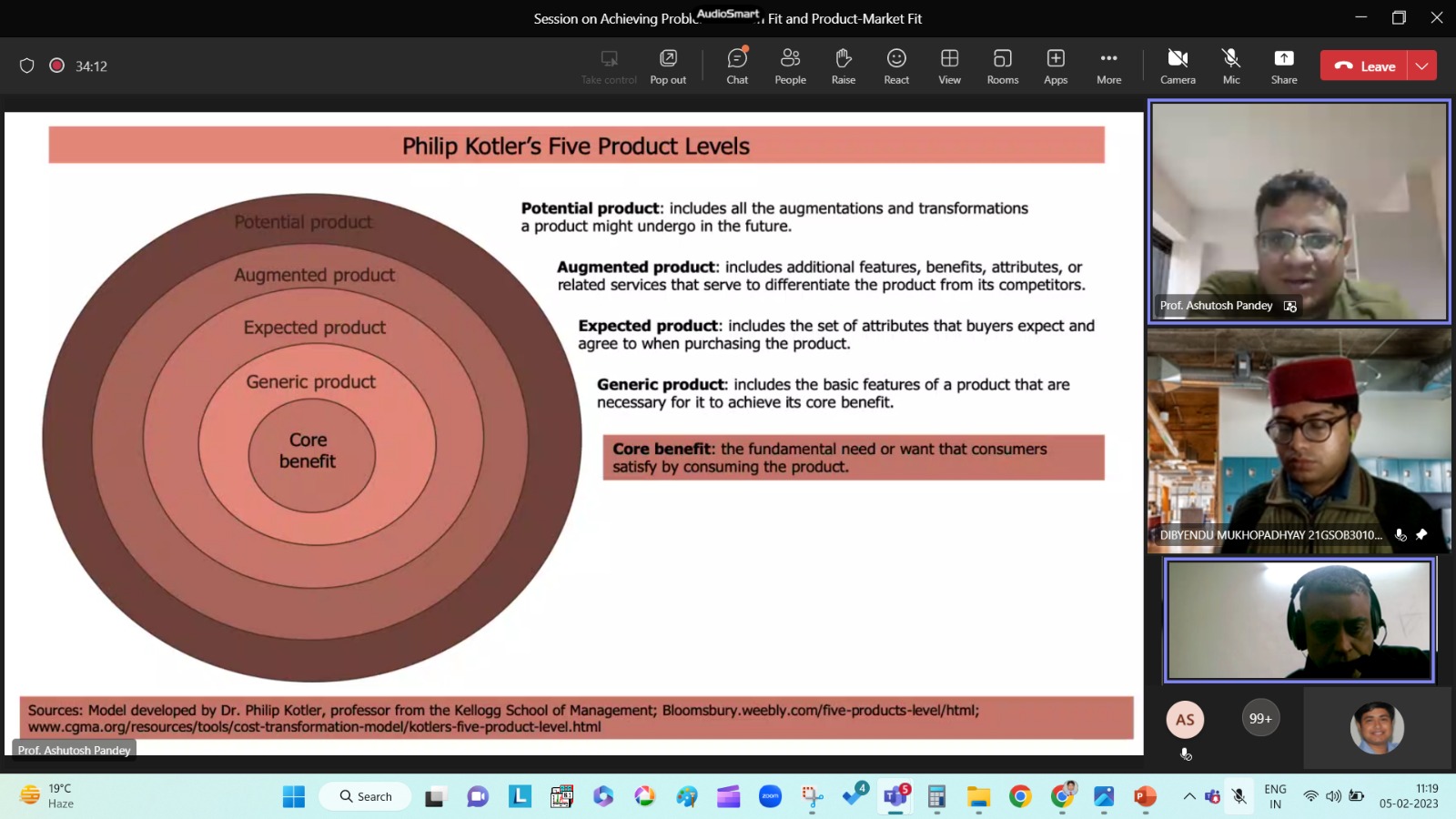Open Windows taskbar Search box
Screen dimensions: 1456x819
366,796
